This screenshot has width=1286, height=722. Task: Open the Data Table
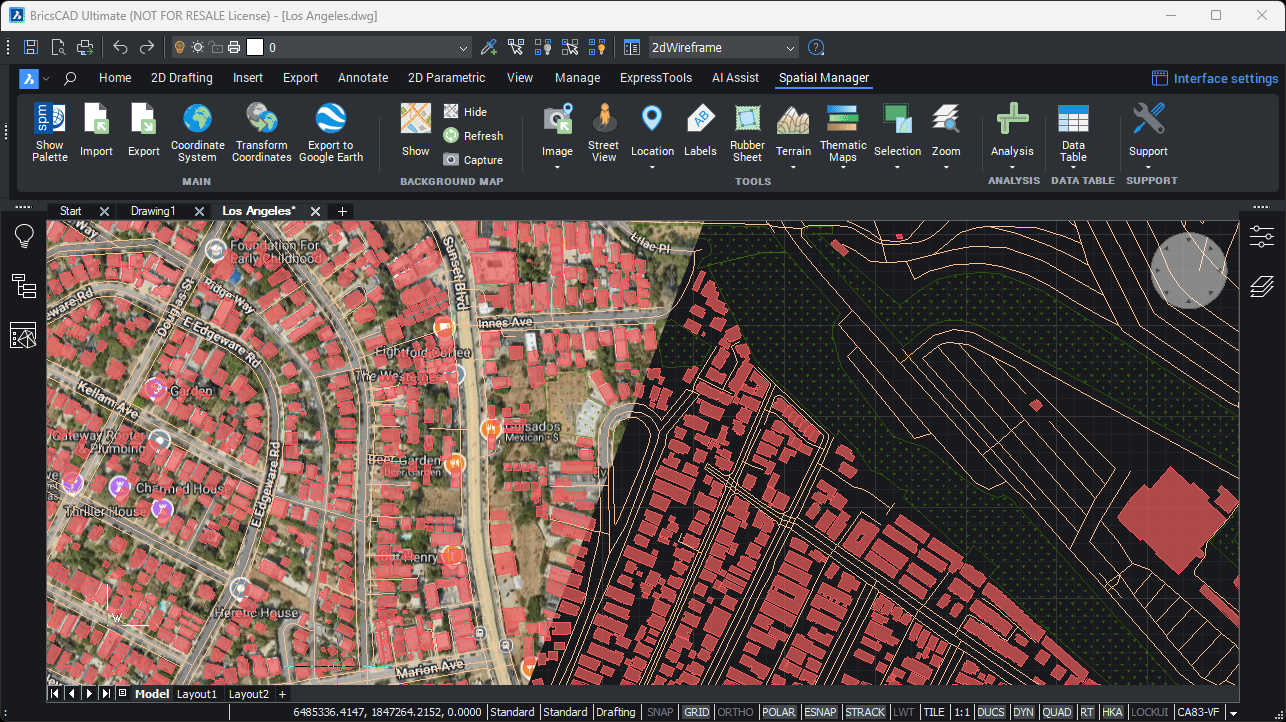point(1073,134)
